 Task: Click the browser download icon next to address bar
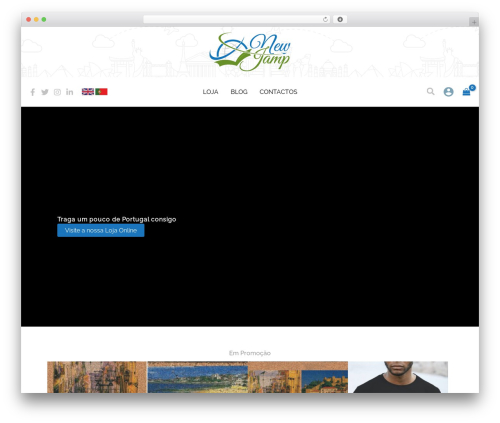[x=340, y=20]
